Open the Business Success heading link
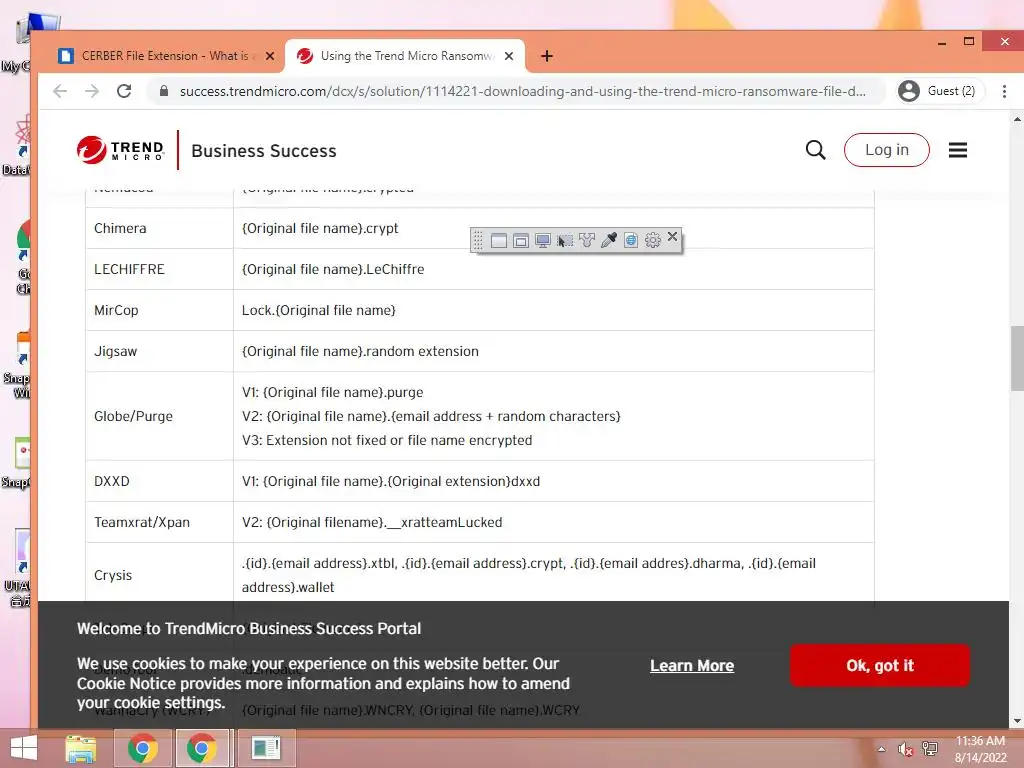Image resolution: width=1024 pixels, height=768 pixels. point(264,151)
